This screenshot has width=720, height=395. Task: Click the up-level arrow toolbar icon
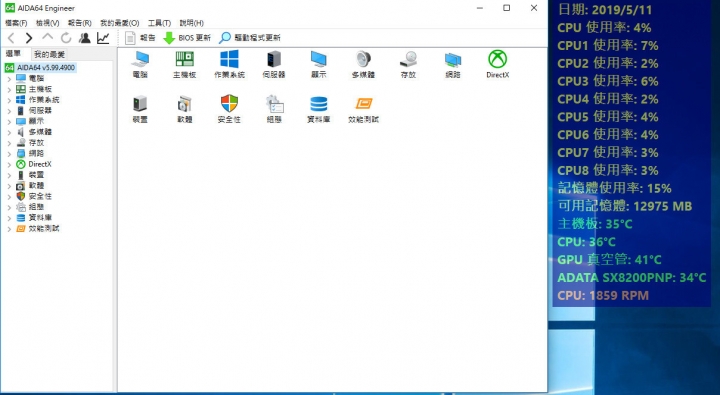pyautogui.click(x=47, y=38)
